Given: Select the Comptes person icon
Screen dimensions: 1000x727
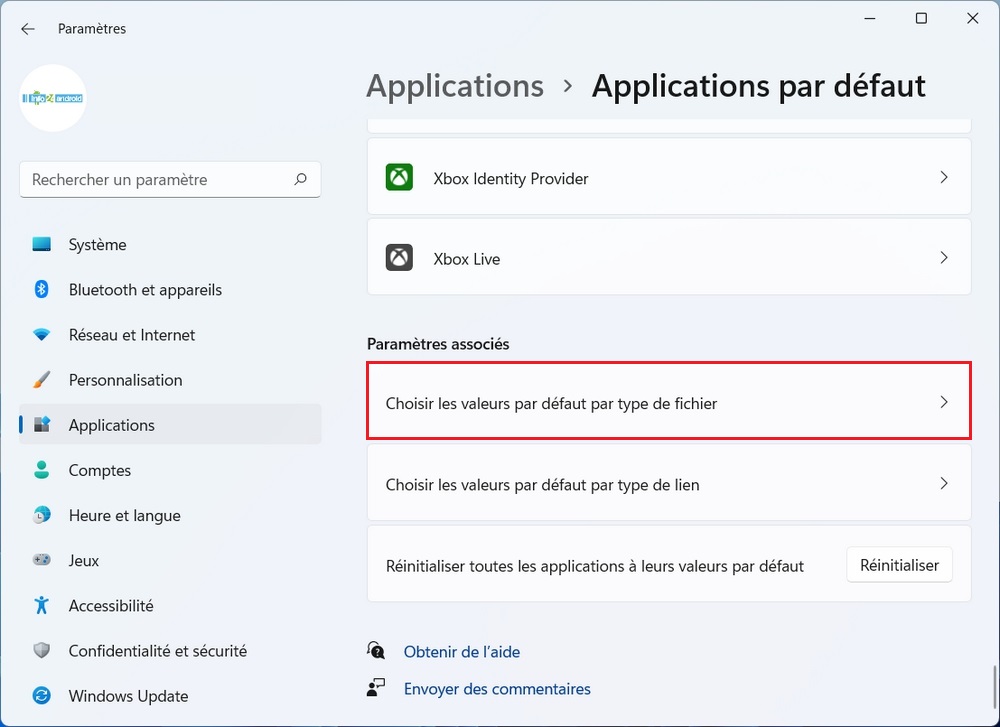Looking at the screenshot, I should 41,470.
